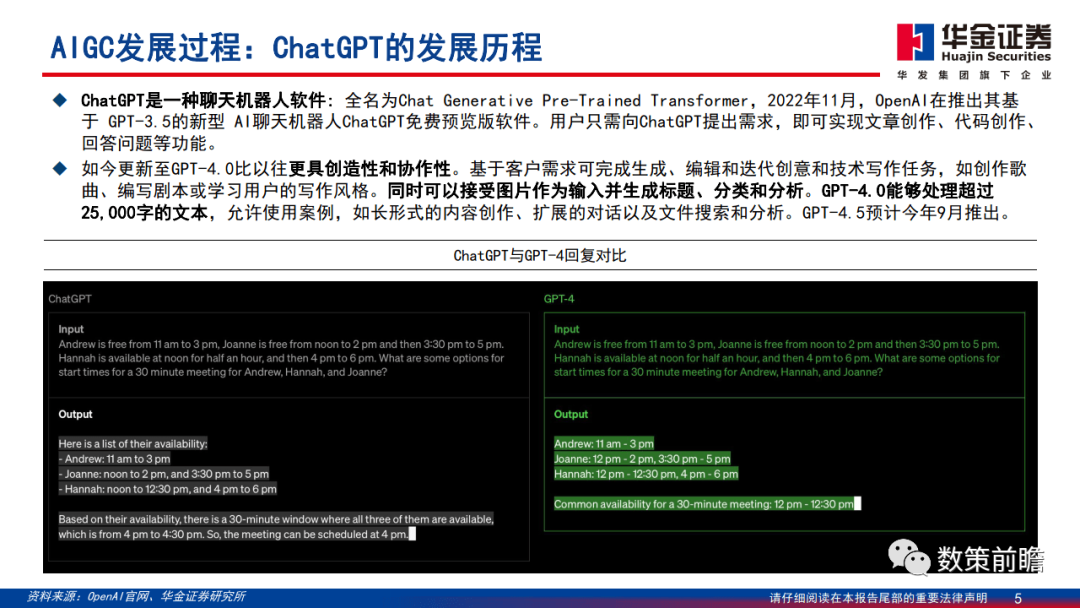Click green 'Hannah: 12 pm - 12:30 pm, 4 pm - 6 pm'

(645, 474)
